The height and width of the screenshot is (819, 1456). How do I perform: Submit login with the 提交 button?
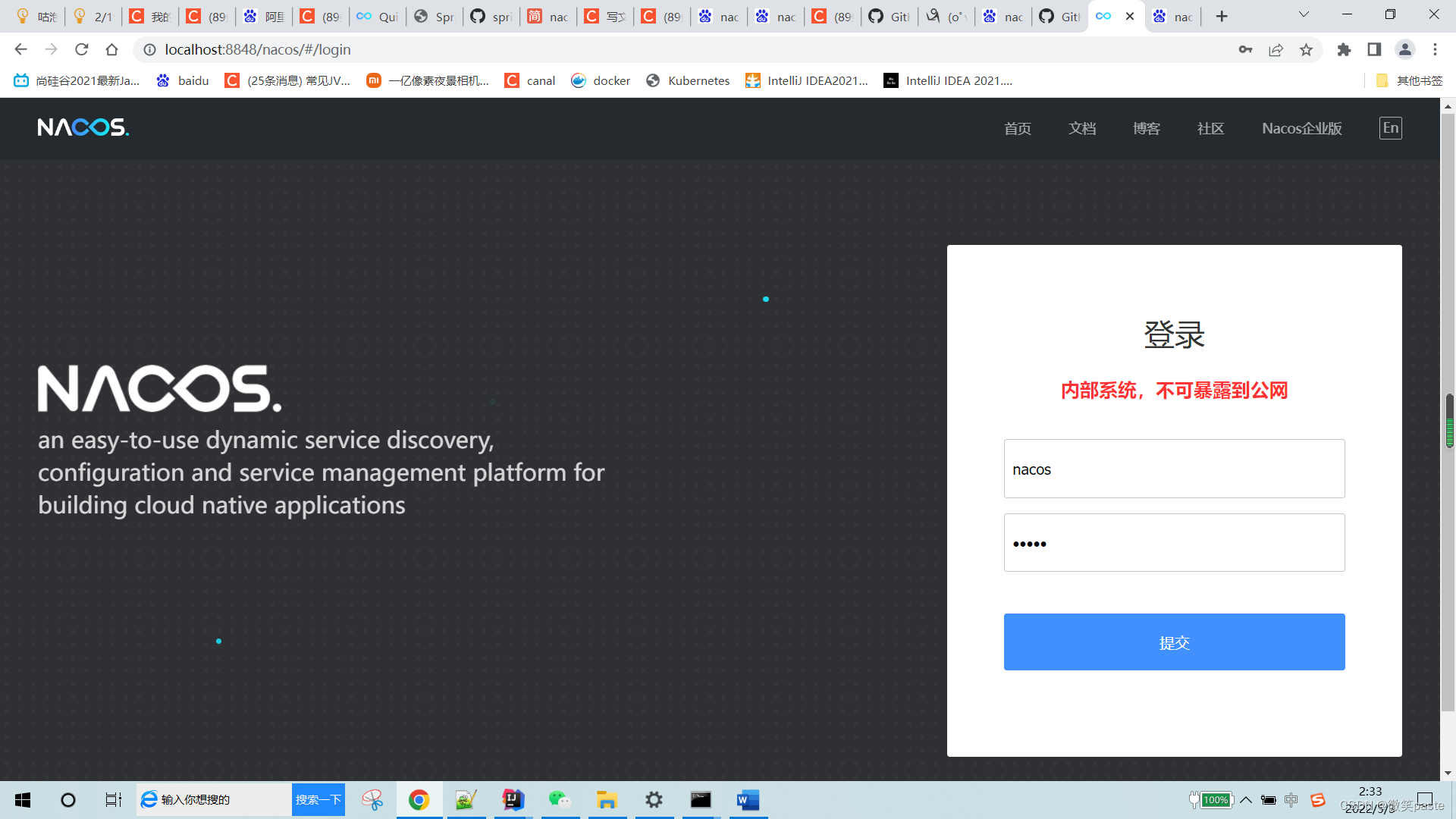(1174, 642)
